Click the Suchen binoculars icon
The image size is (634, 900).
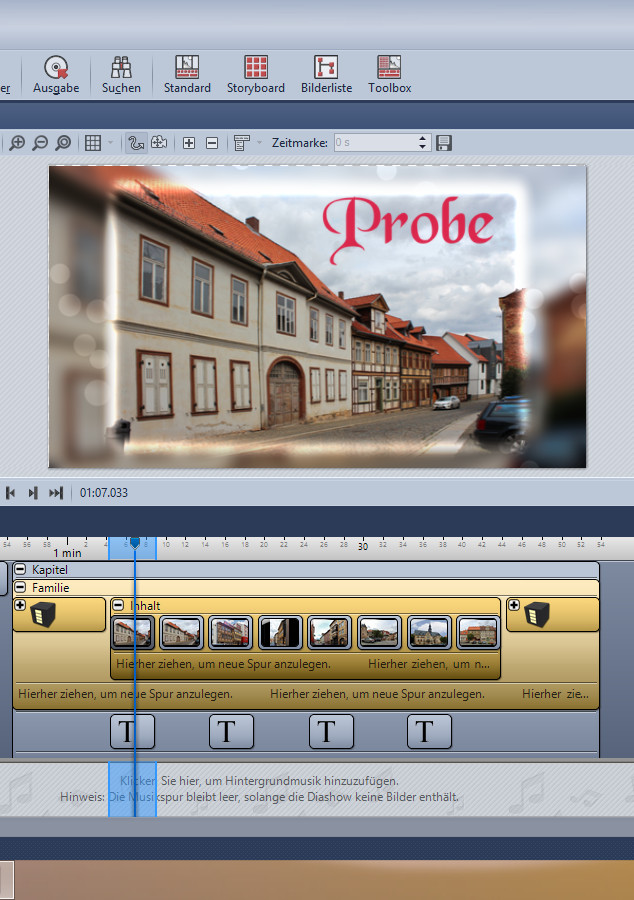click(121, 75)
